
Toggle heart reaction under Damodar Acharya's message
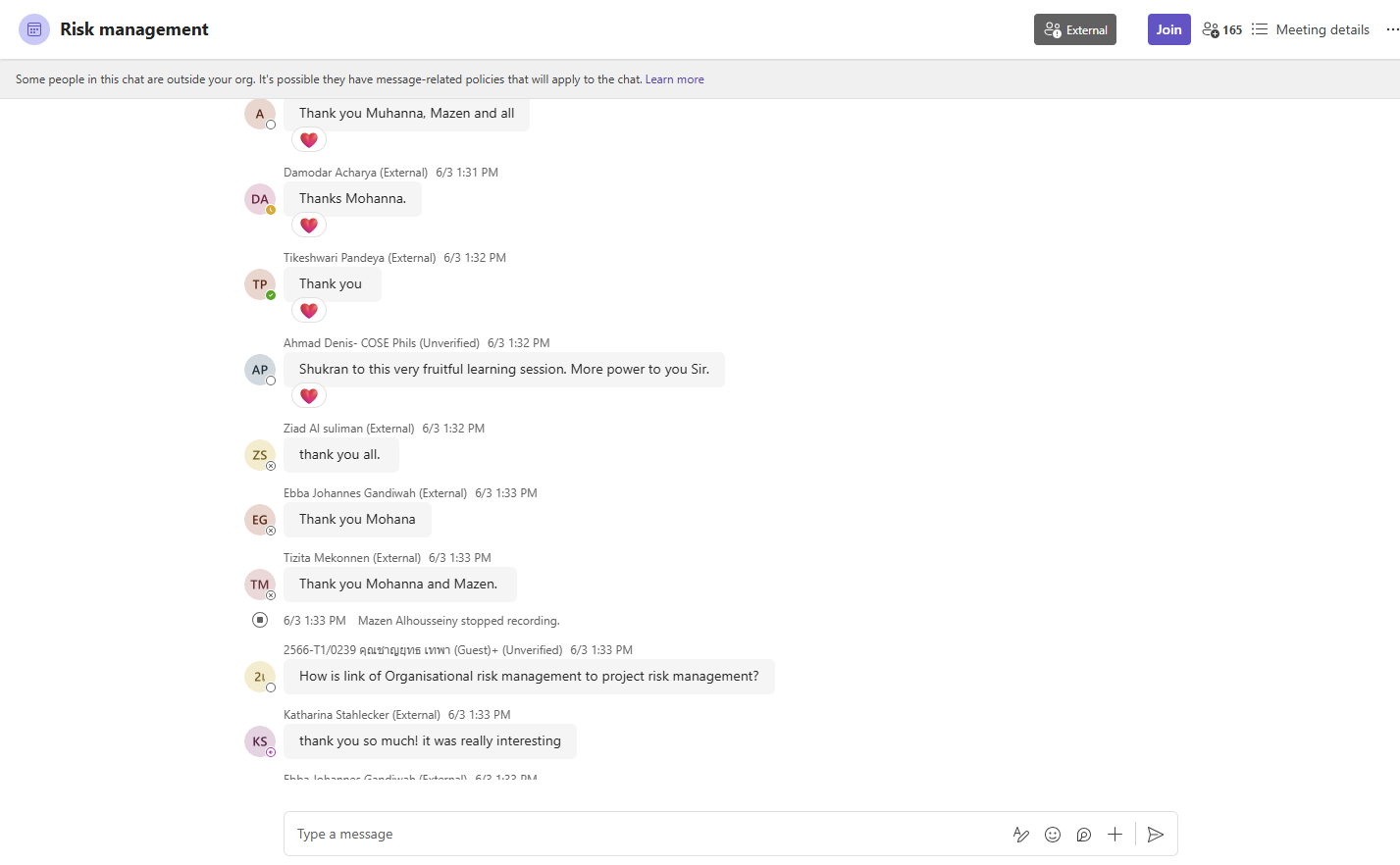coord(309,226)
